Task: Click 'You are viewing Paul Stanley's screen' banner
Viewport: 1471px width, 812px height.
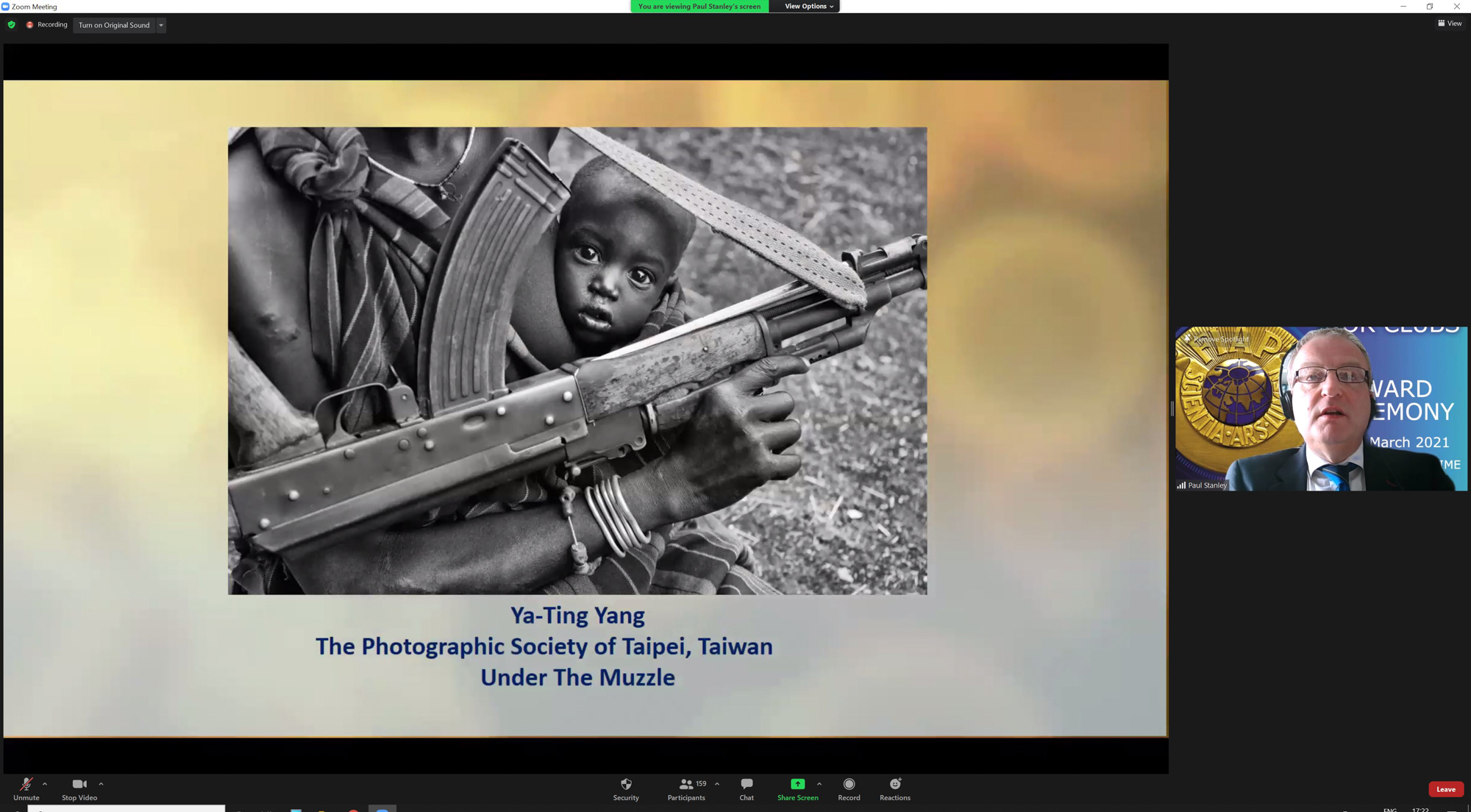Action: [x=699, y=7]
